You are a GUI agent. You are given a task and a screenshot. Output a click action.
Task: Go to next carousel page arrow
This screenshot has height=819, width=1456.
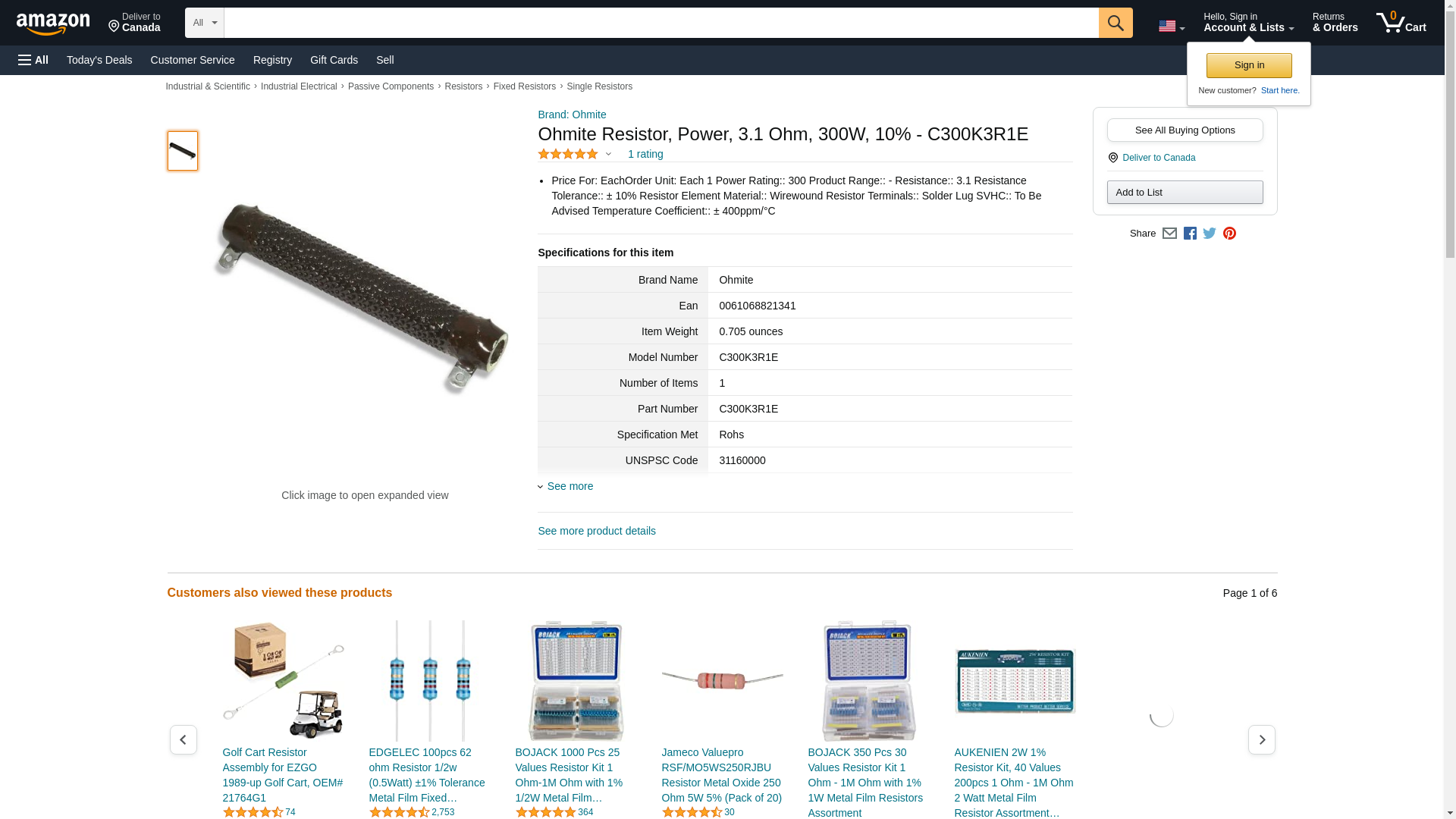[1261, 739]
